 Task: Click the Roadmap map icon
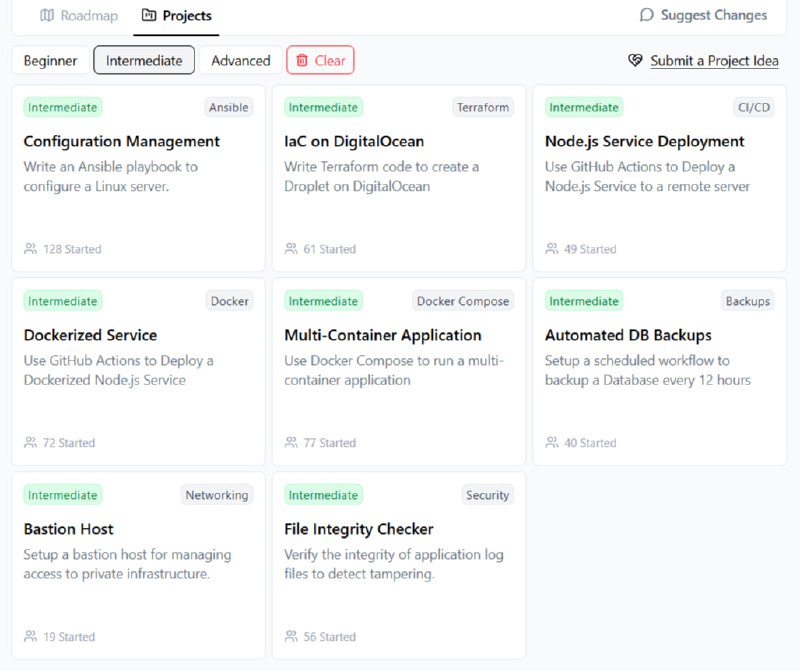click(x=47, y=15)
